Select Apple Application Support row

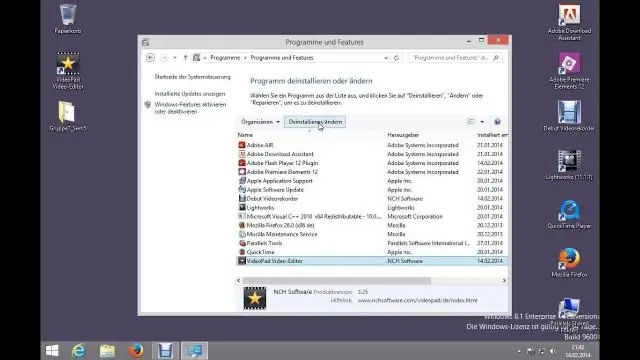(372, 181)
